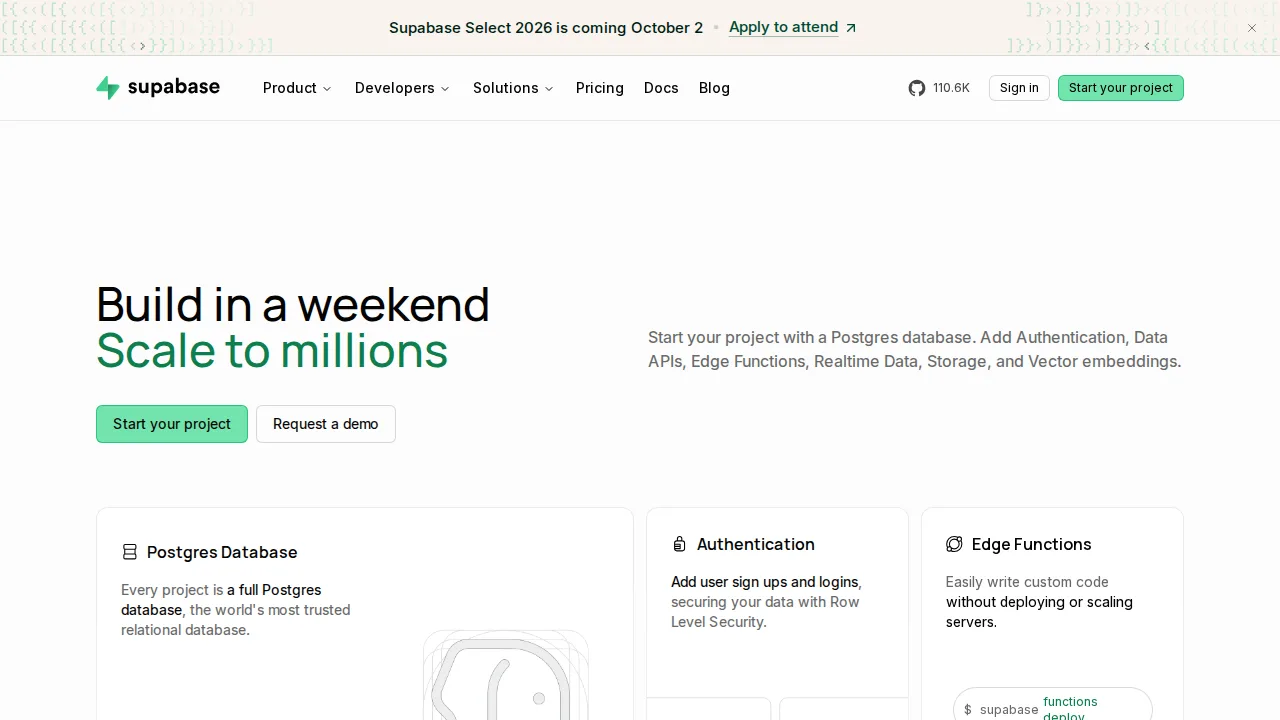Open the Docs page
1280x720 pixels.
click(x=661, y=88)
